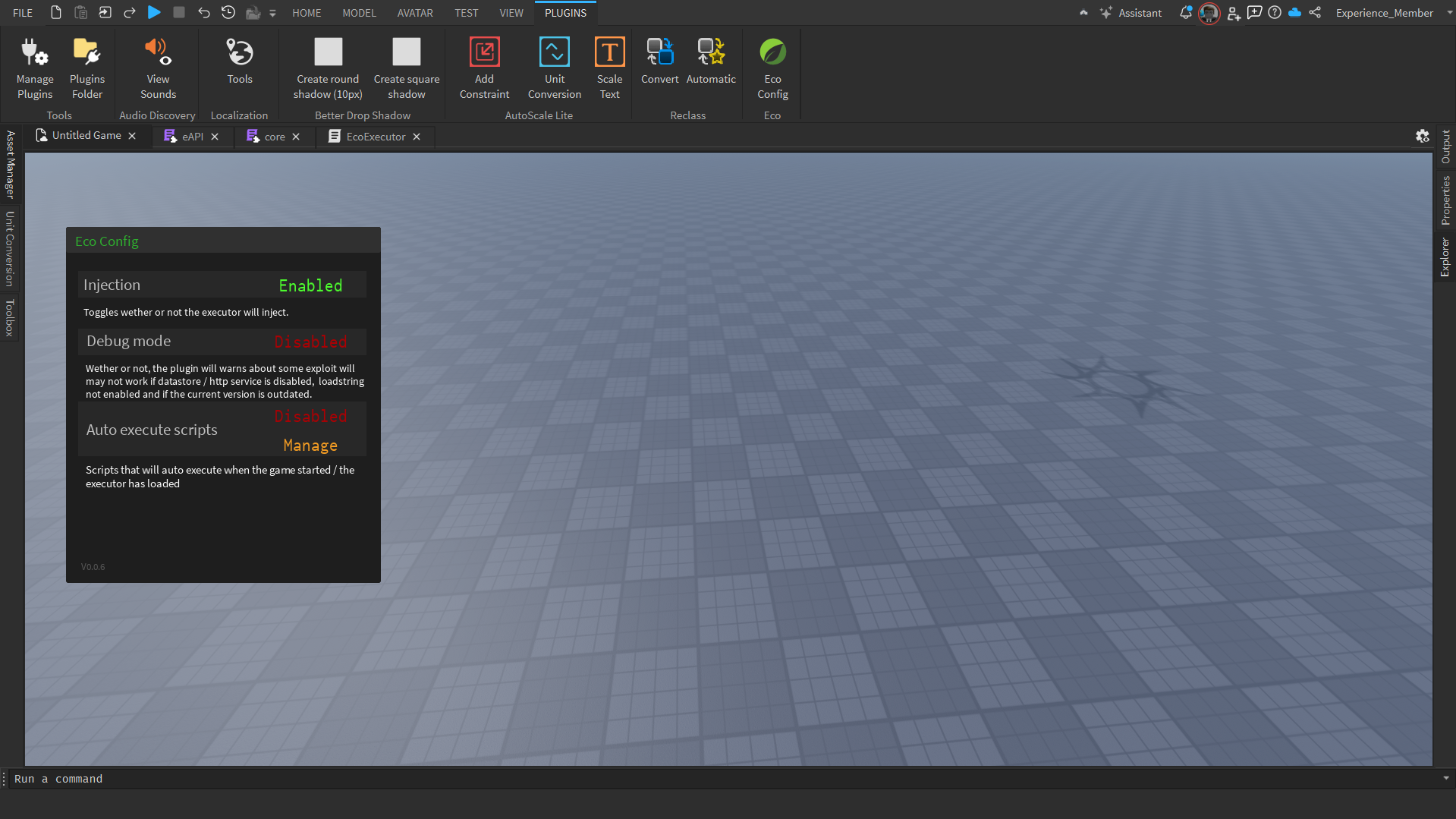Open the Plugins Folder
This screenshot has height=819, width=1456.
[x=87, y=68]
